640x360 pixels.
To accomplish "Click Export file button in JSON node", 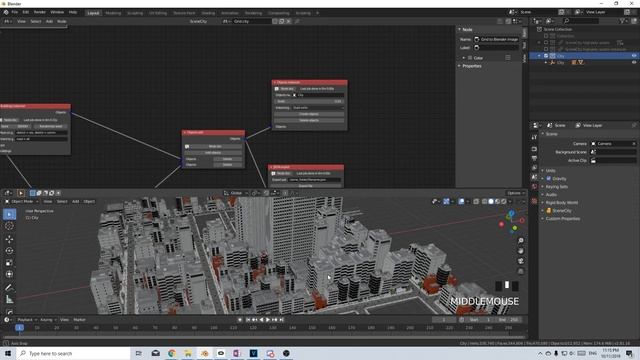I will coord(306,186).
